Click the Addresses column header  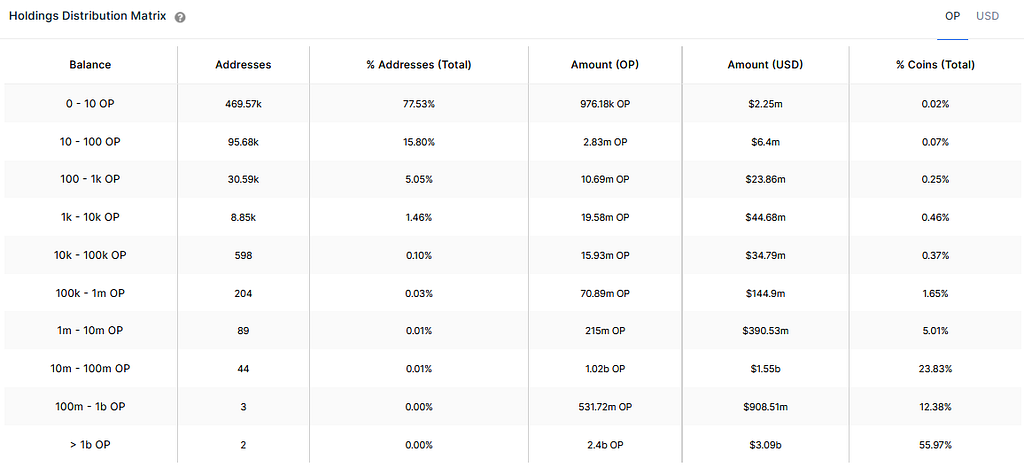point(243,65)
